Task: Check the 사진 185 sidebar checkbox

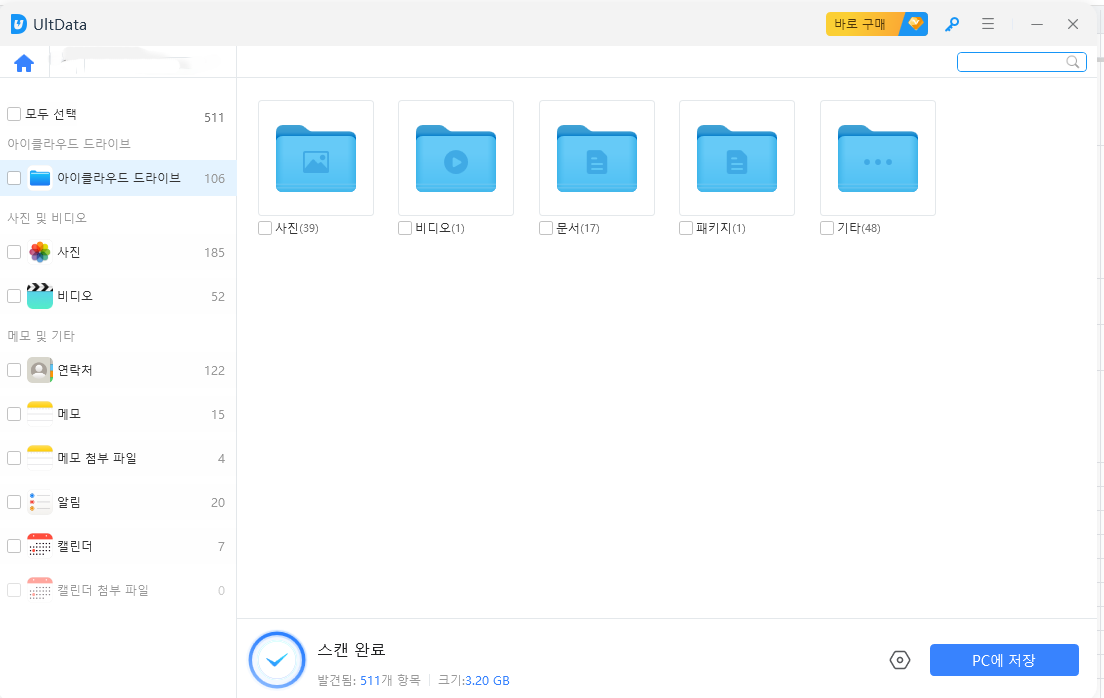Action: (x=14, y=252)
